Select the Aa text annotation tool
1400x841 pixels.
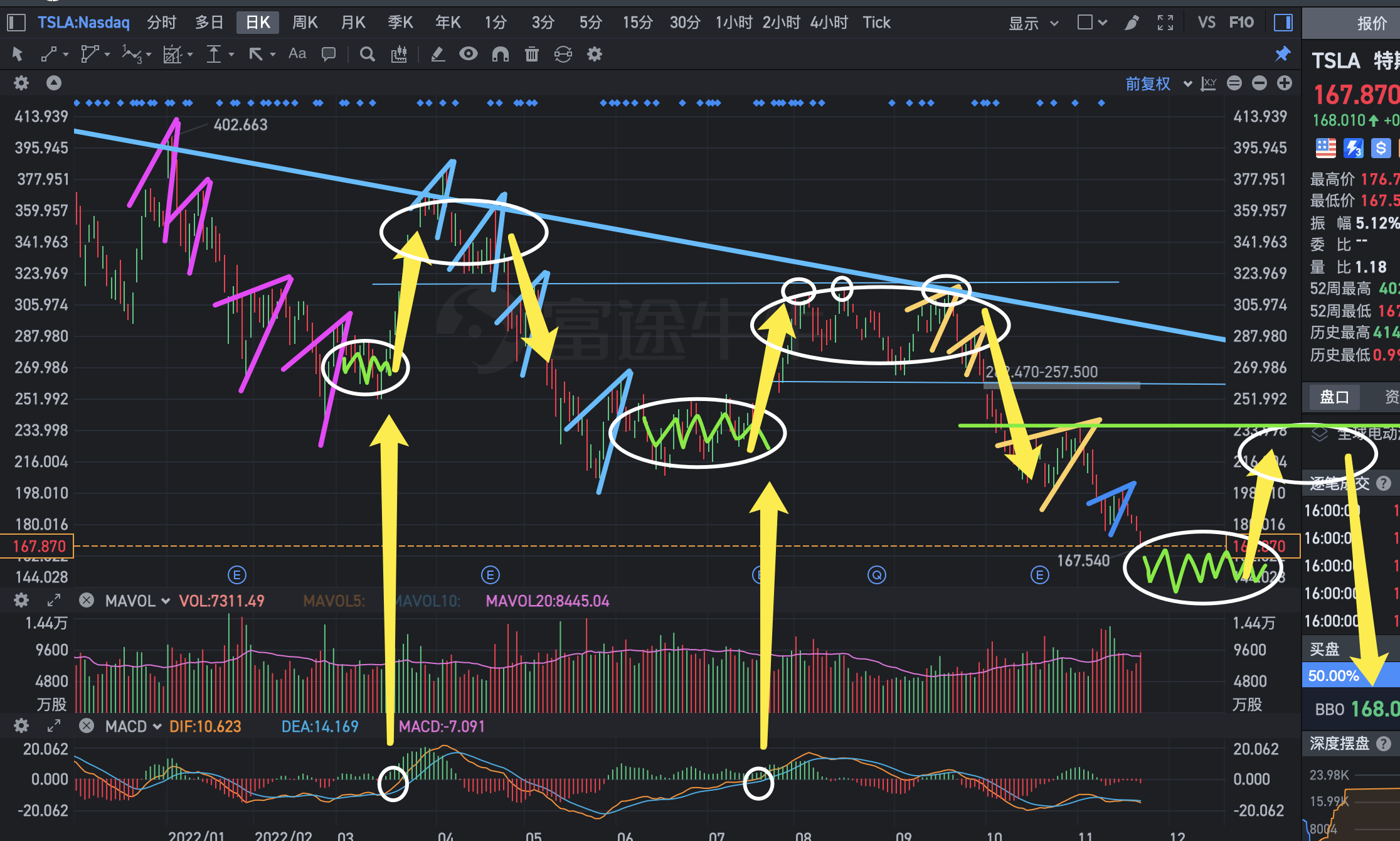point(297,54)
